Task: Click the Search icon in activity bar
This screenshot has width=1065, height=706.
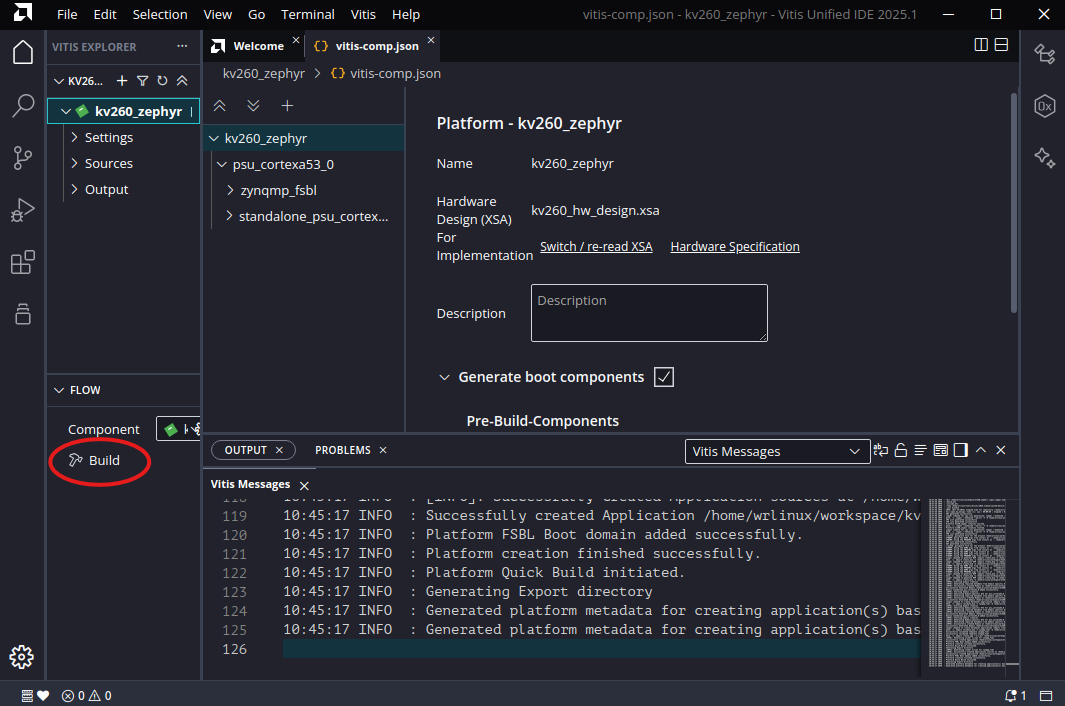Action: 22,106
